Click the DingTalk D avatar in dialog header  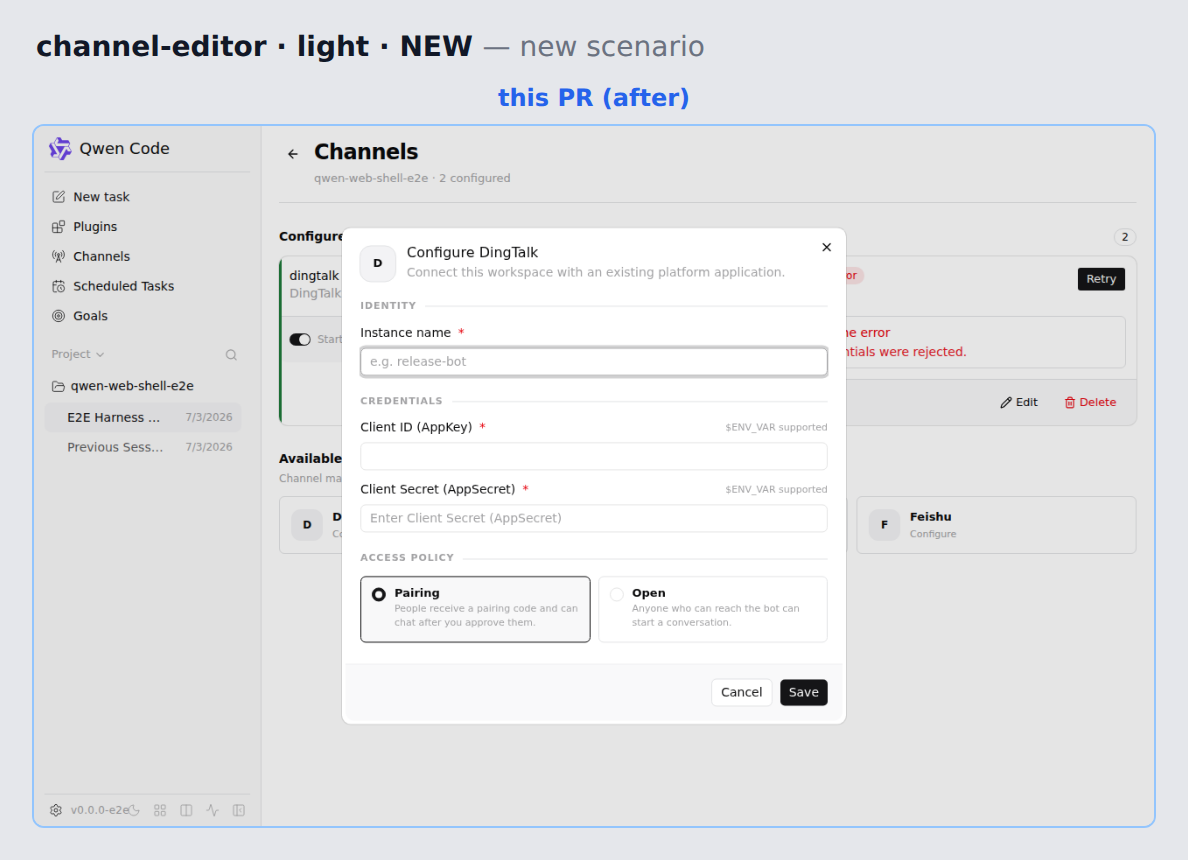click(377, 263)
